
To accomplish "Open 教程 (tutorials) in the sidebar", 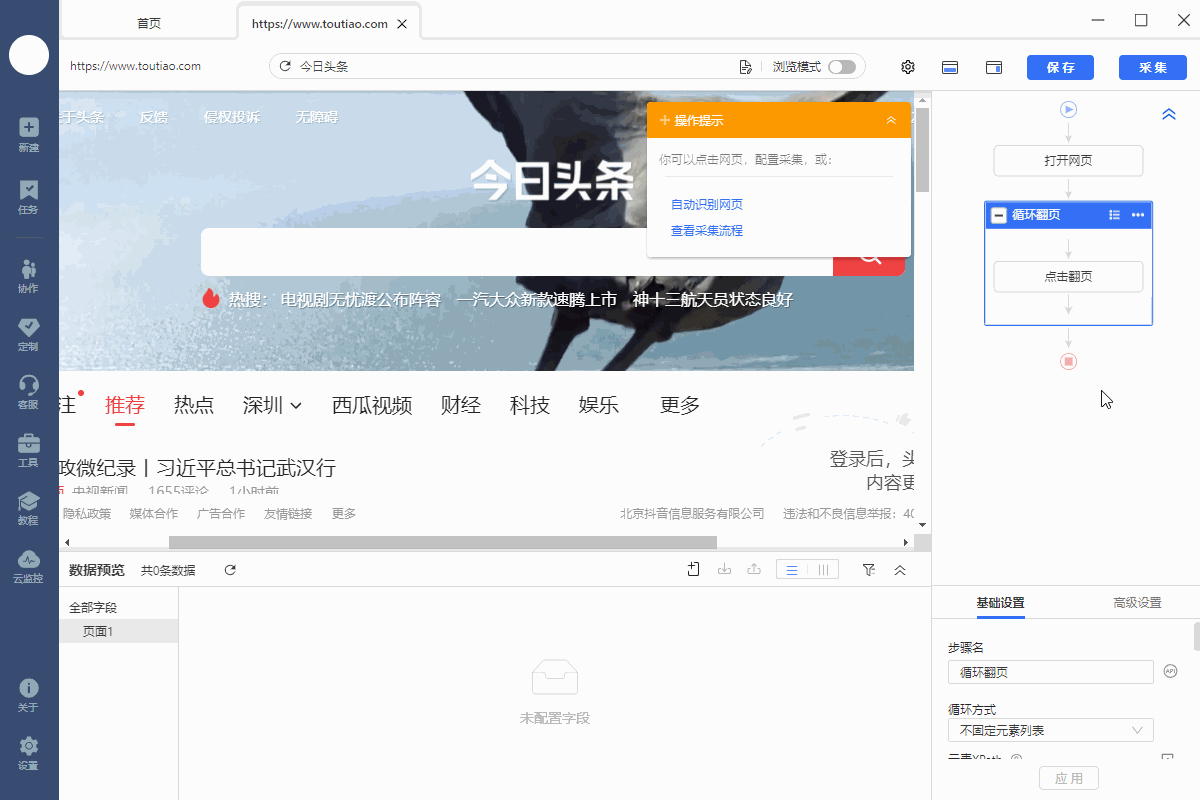I will (29, 508).
